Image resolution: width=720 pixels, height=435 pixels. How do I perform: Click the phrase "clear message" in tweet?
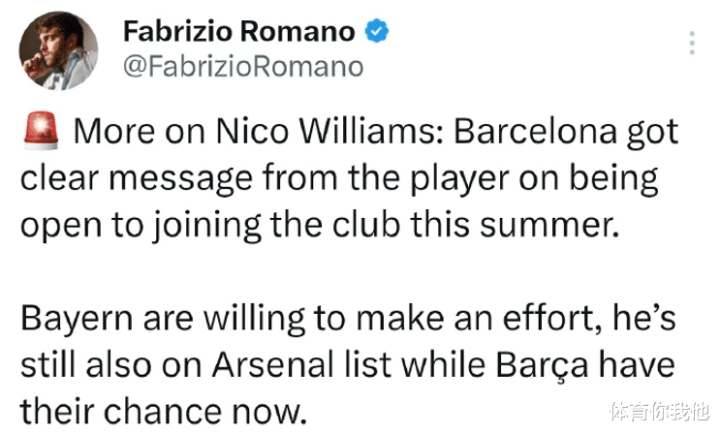(136, 179)
